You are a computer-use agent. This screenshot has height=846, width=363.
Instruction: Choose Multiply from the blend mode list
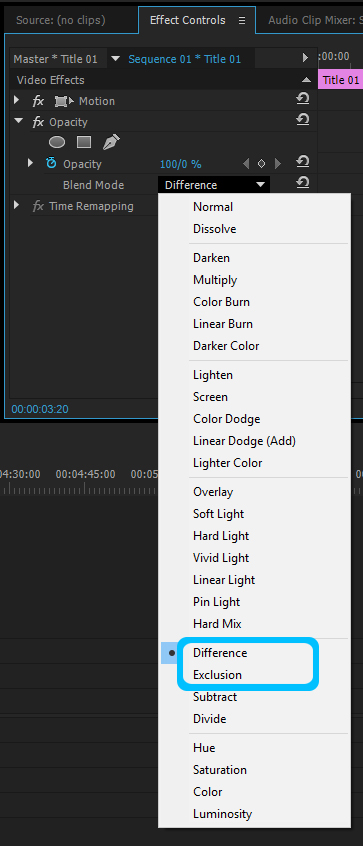click(x=215, y=280)
